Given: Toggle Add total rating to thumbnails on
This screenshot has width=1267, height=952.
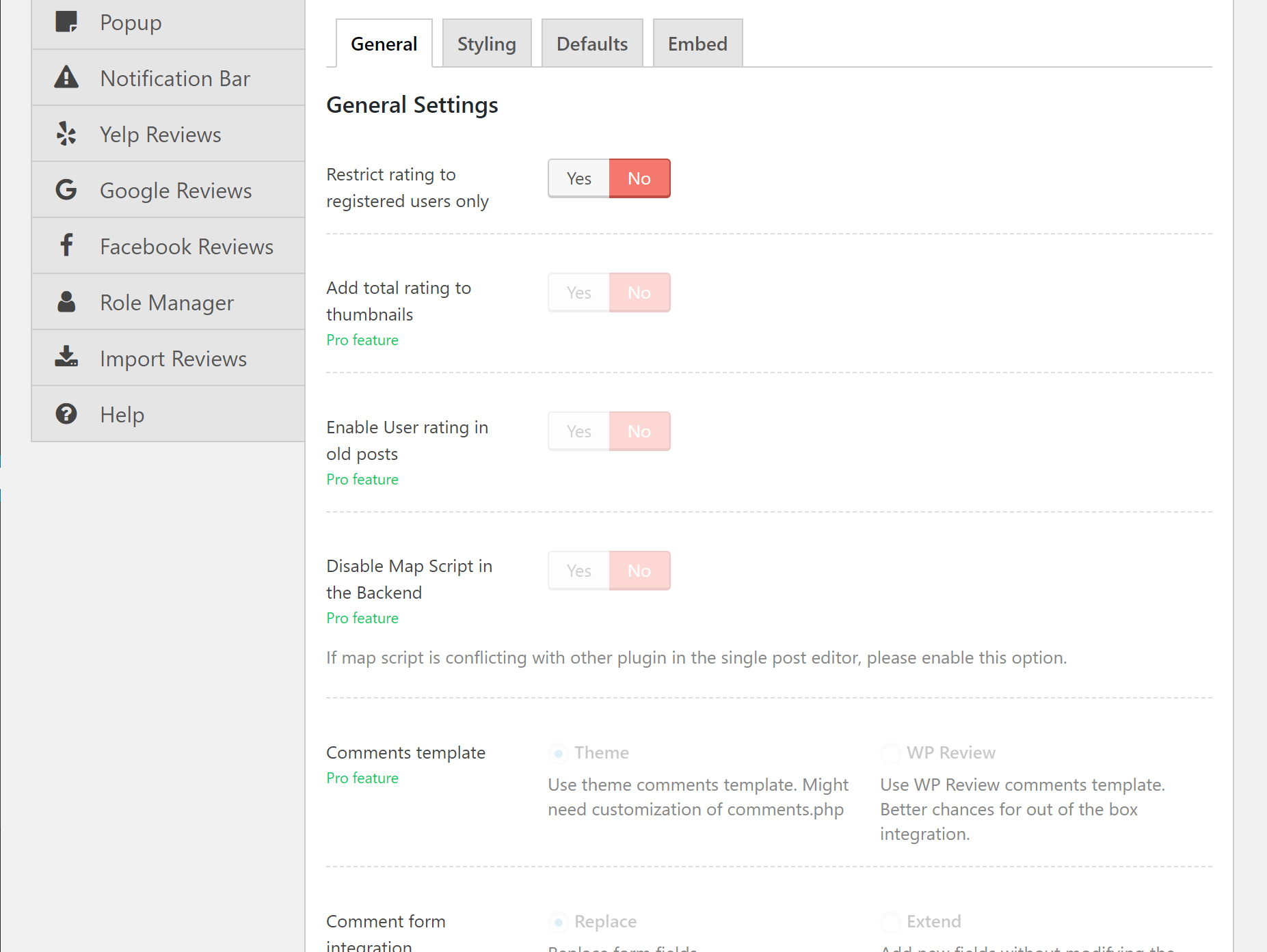Looking at the screenshot, I should (x=578, y=292).
